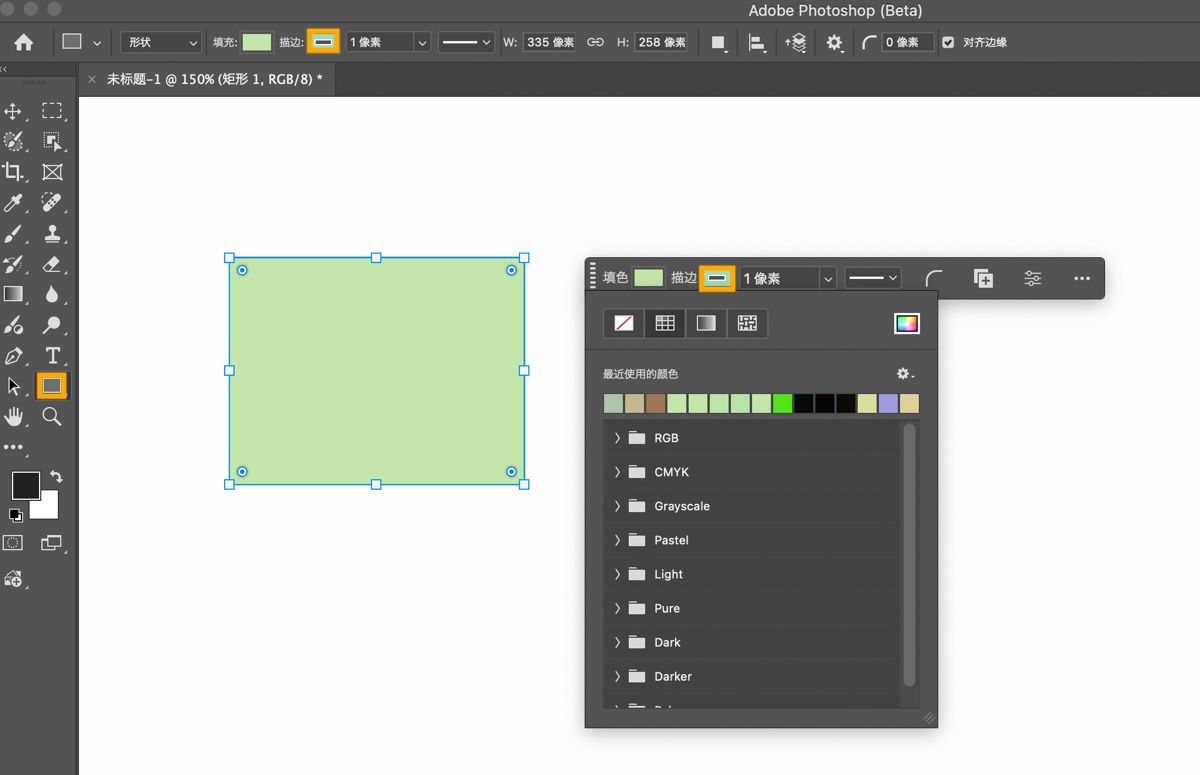Click the W width input field

pyautogui.click(x=549, y=42)
